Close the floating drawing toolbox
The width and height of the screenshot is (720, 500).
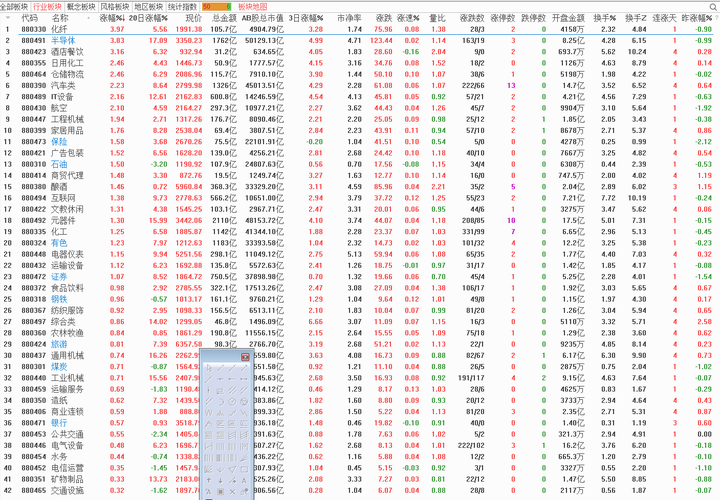click(245, 357)
